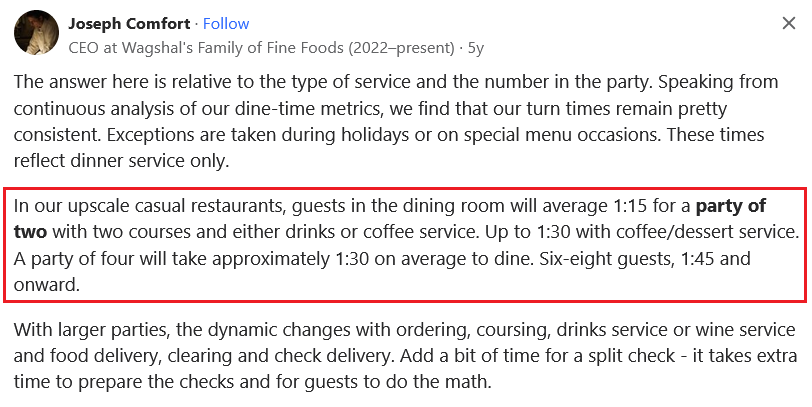
Task: Click the word 'onward' ending the highlighted box
Action: point(47,284)
